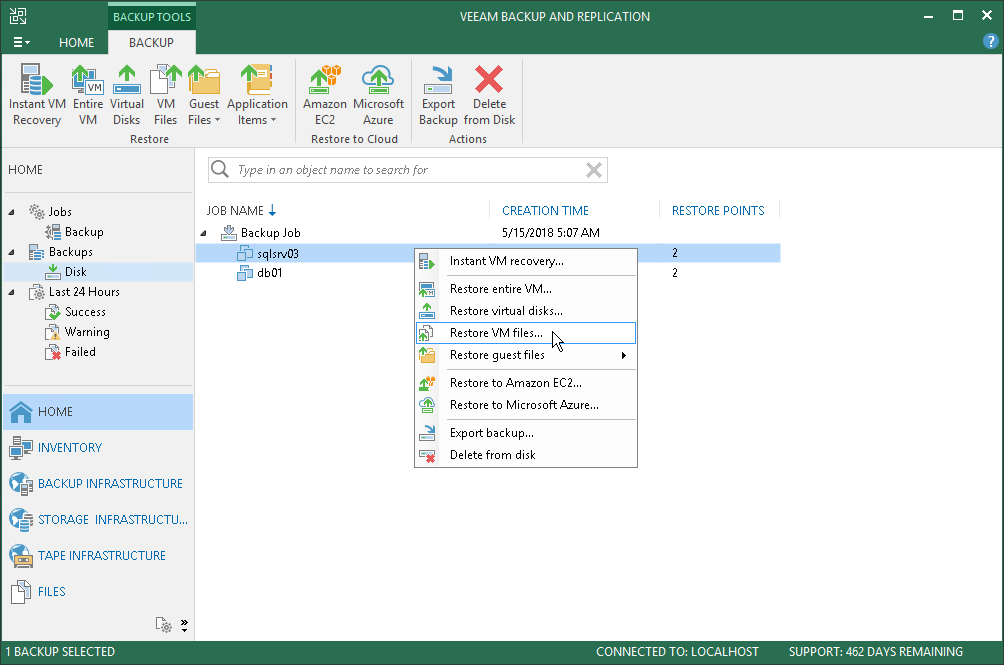Select the db01 backup row

click(488, 273)
